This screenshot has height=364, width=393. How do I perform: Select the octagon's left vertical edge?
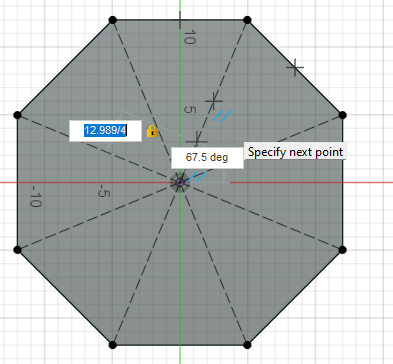(x=17, y=182)
